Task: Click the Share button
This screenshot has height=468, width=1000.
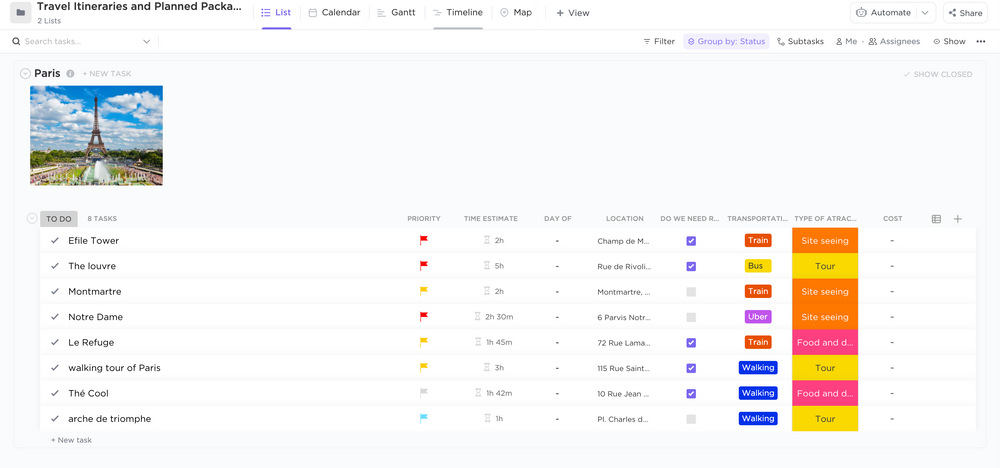Action: pyautogui.click(x=964, y=13)
